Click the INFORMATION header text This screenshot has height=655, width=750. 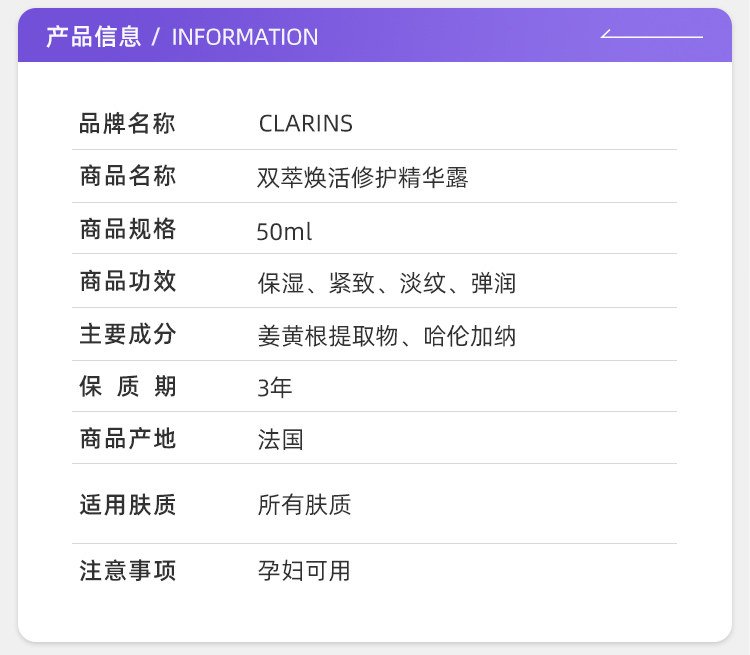[245, 37]
